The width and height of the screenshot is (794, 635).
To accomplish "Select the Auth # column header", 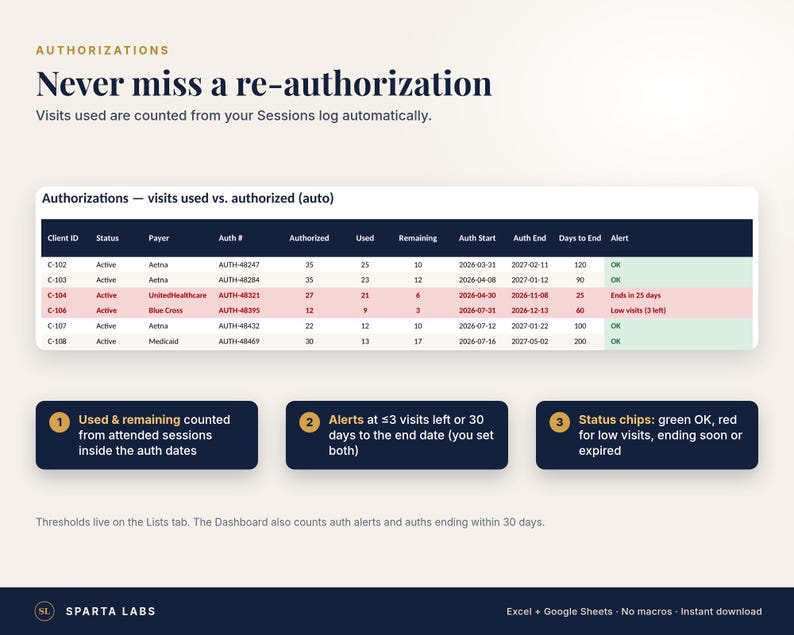I will [x=230, y=238].
